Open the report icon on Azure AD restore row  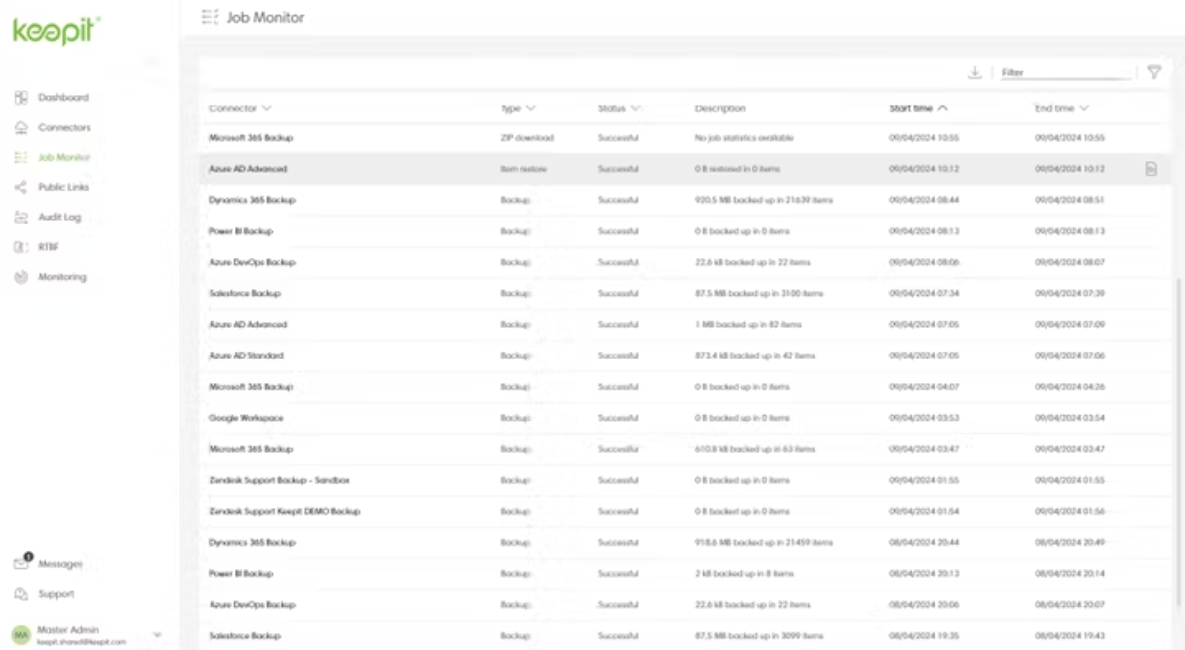[x=1151, y=169]
